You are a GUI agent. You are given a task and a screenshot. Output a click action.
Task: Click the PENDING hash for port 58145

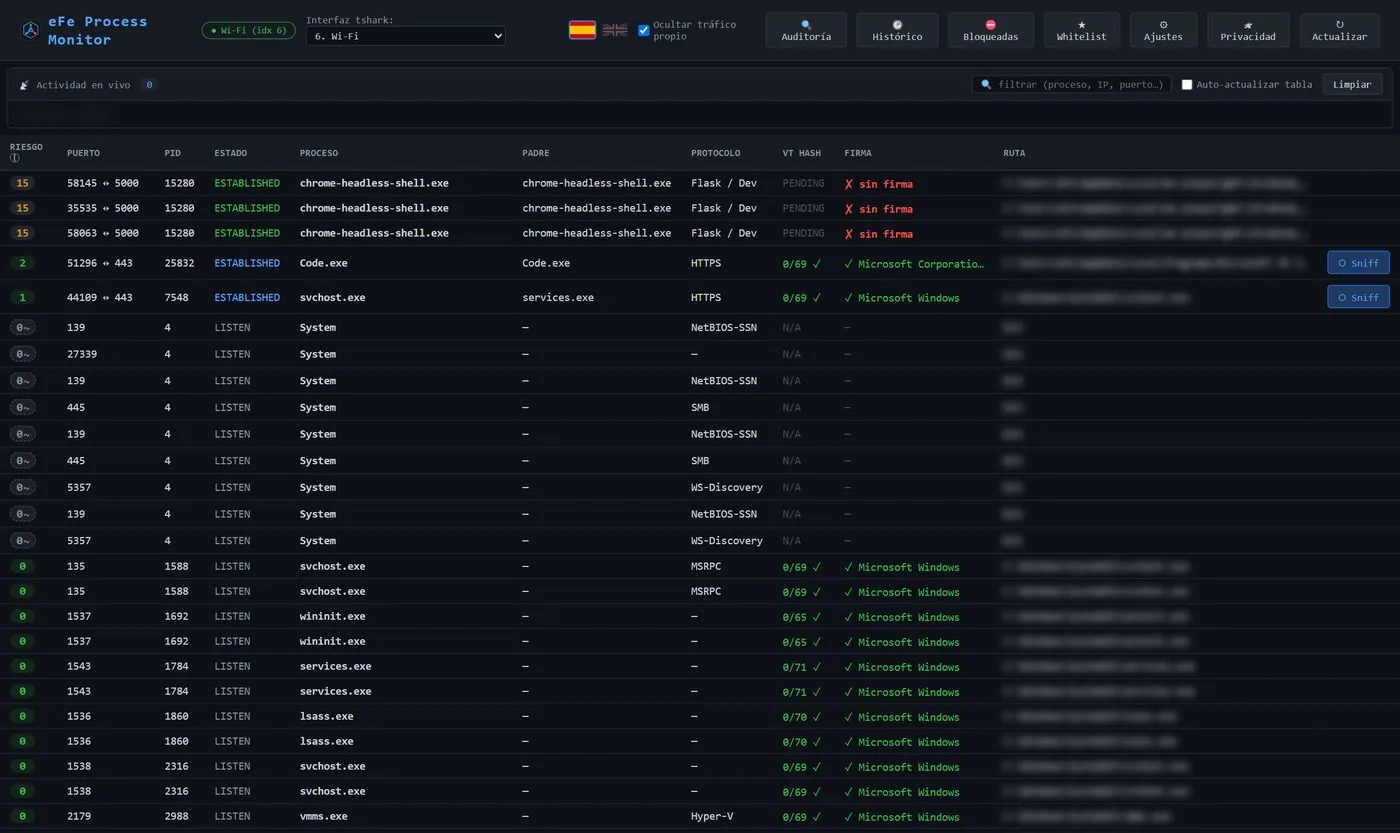tap(804, 183)
